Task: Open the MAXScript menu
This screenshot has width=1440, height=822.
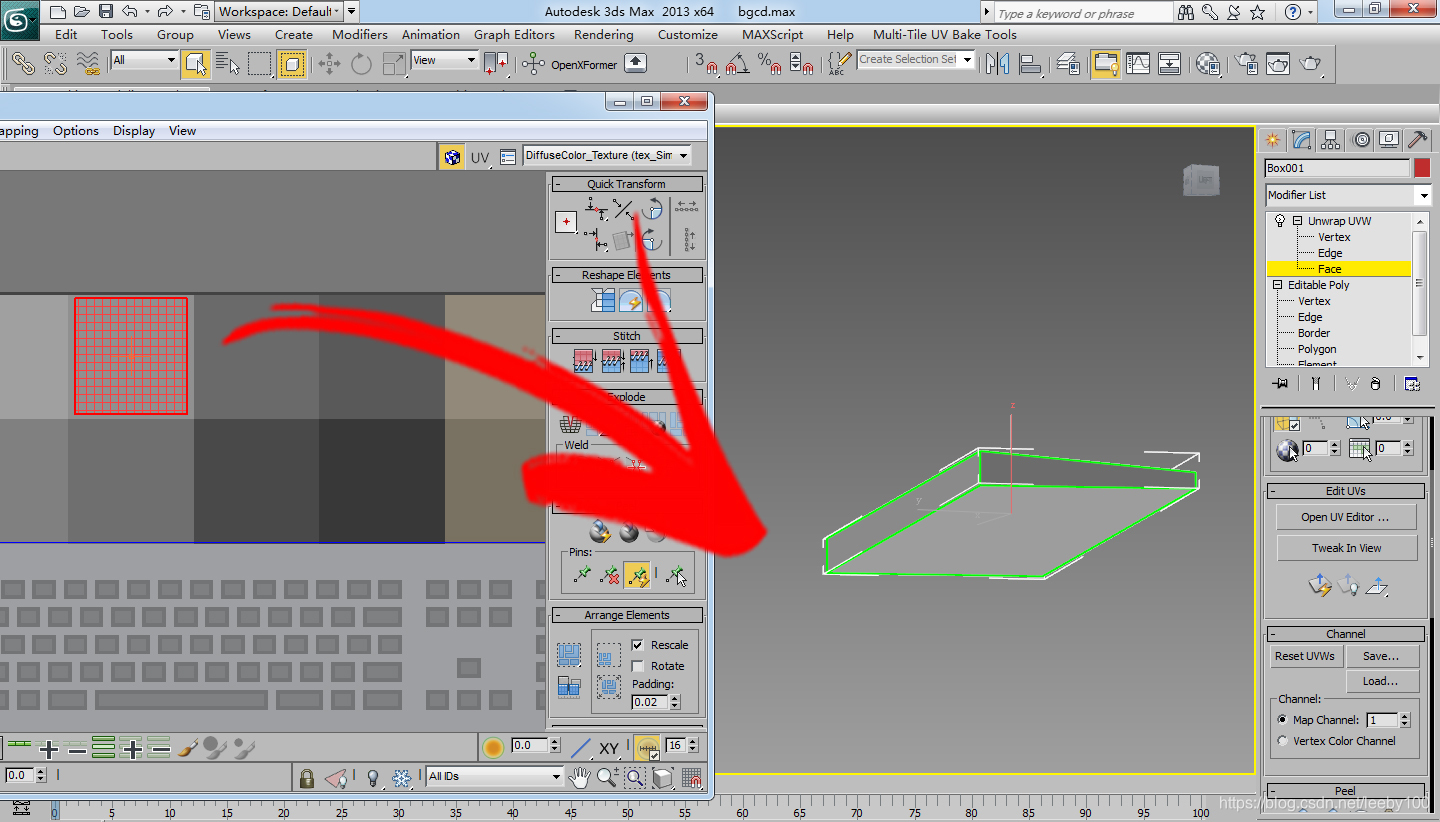Action: [x=772, y=34]
